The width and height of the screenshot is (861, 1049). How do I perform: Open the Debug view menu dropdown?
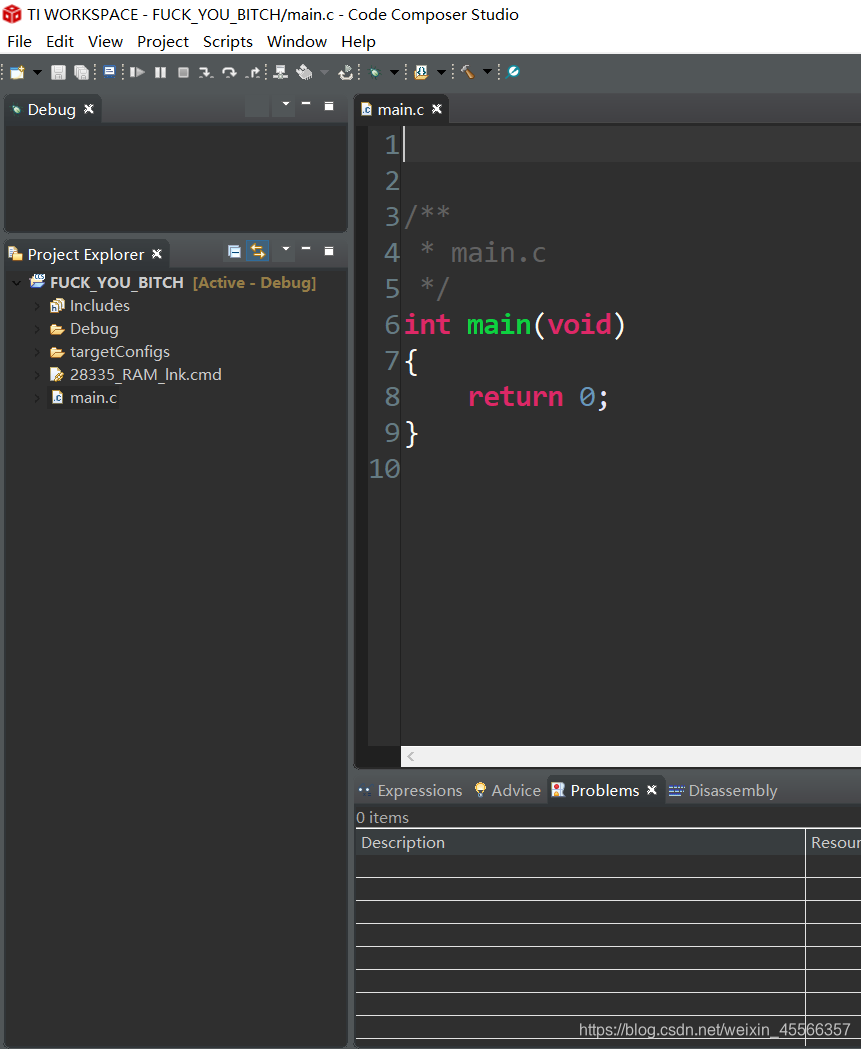pyautogui.click(x=286, y=104)
